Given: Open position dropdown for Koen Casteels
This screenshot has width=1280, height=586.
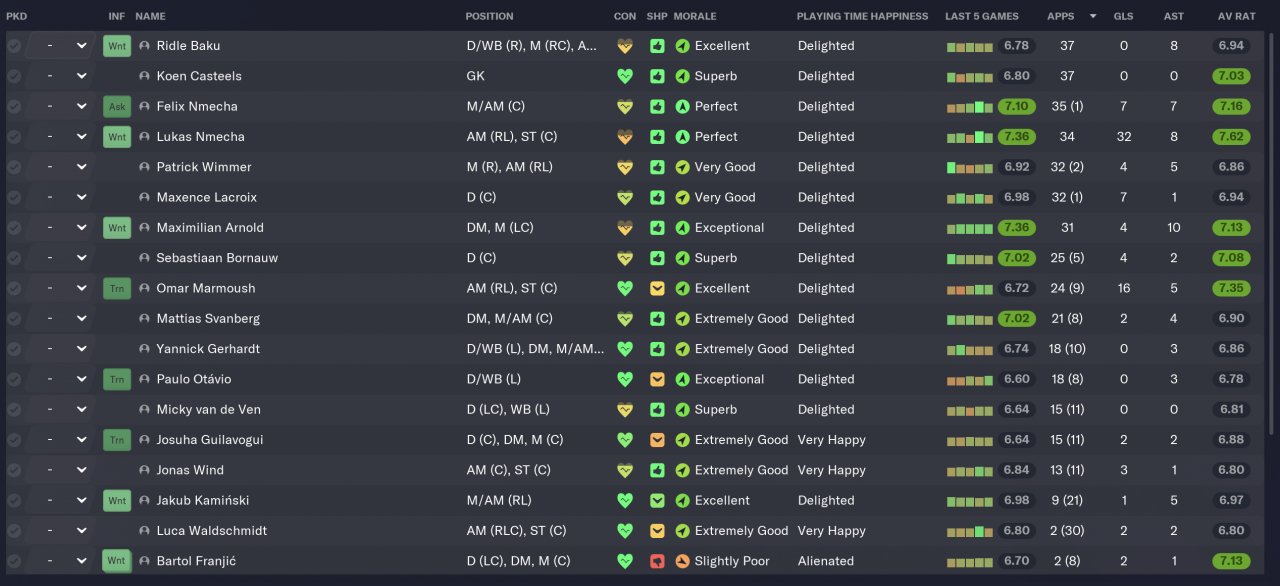Looking at the screenshot, I should click(58, 76).
